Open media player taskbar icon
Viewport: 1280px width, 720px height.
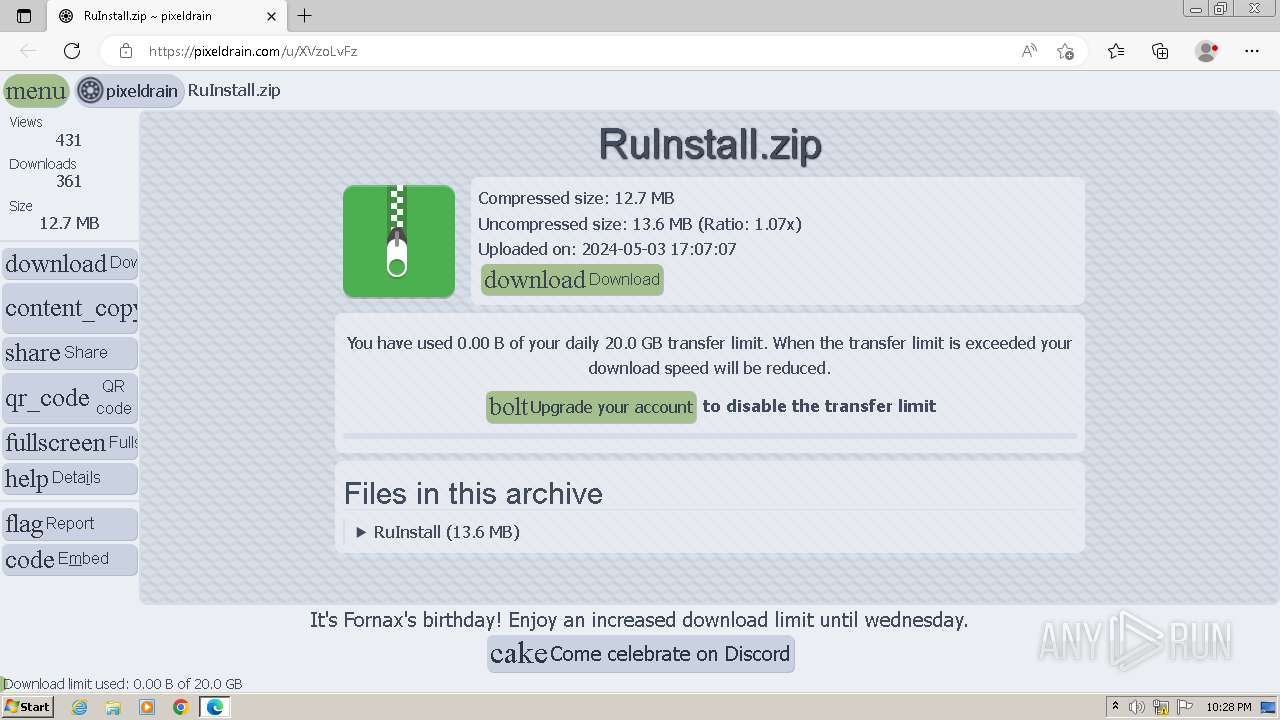tap(147, 707)
